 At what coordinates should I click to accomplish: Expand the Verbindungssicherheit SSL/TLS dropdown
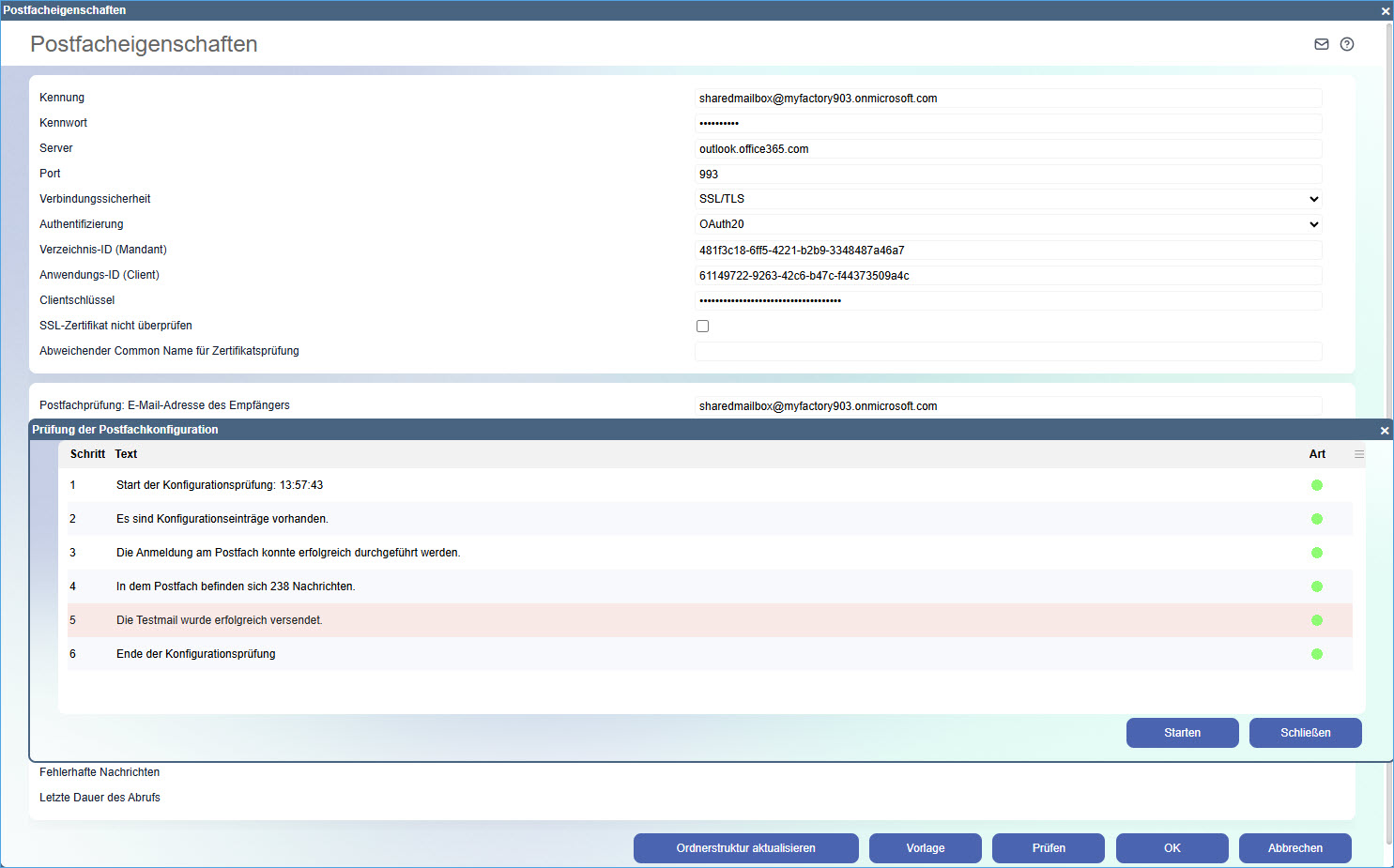point(1008,199)
